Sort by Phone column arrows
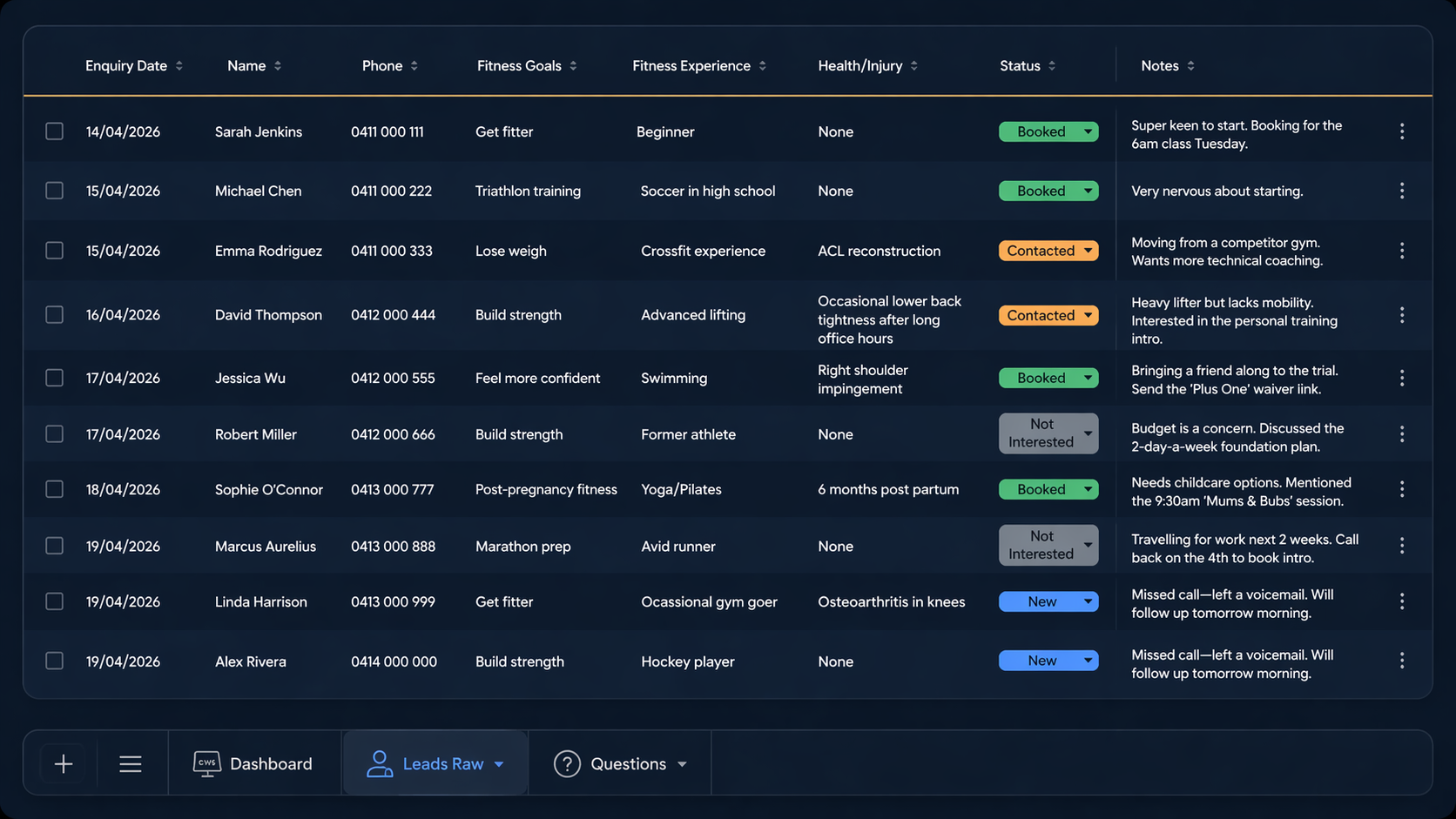This screenshot has height=819, width=1456. click(415, 66)
